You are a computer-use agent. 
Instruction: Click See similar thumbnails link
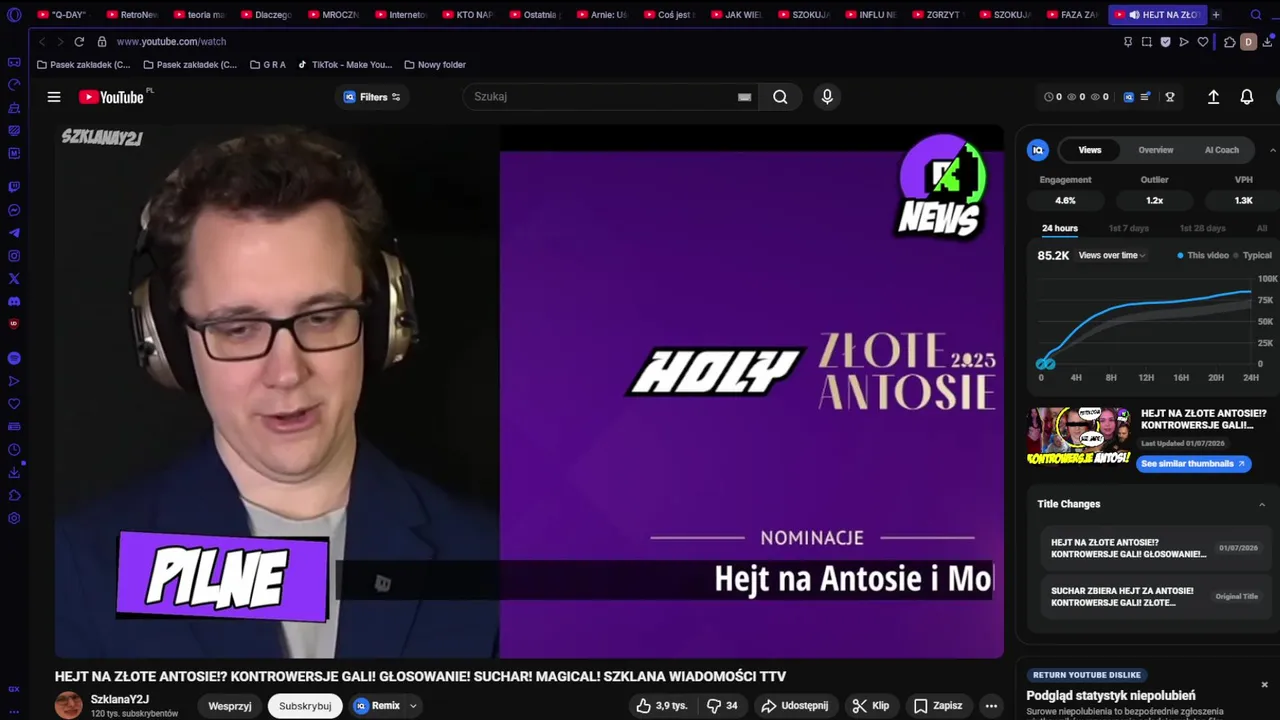[x=1192, y=463]
